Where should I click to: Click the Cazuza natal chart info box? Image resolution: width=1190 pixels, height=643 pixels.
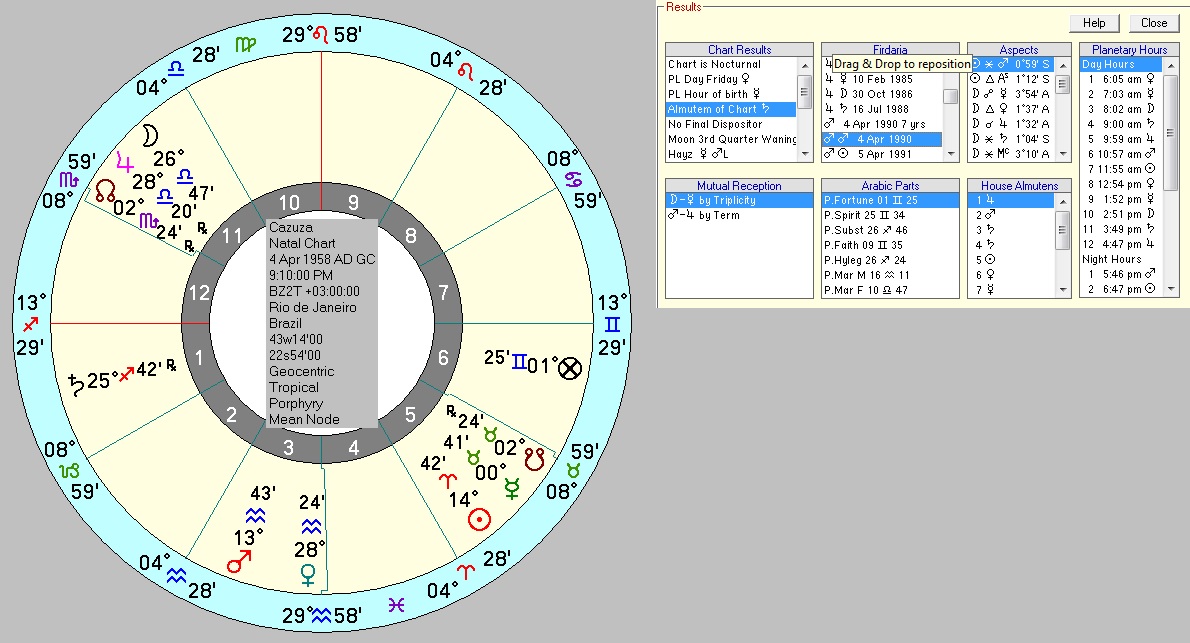[x=322, y=323]
